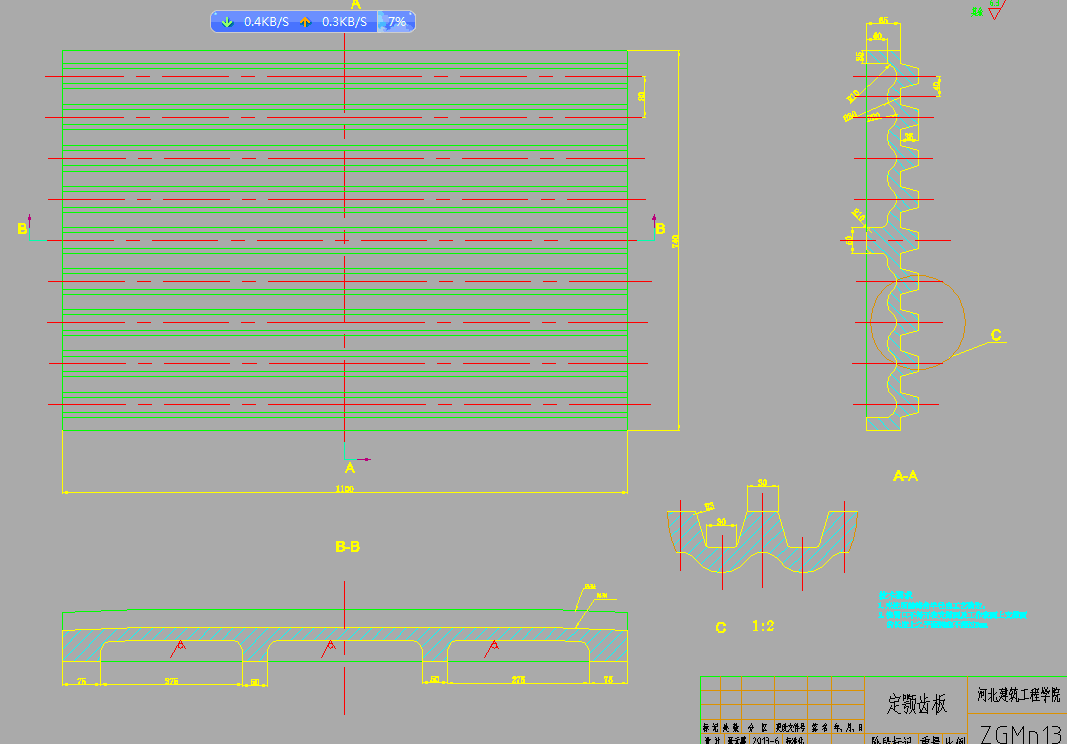Click the orange detail circle C
Viewport: 1067px width, 744px height.
click(x=918, y=322)
